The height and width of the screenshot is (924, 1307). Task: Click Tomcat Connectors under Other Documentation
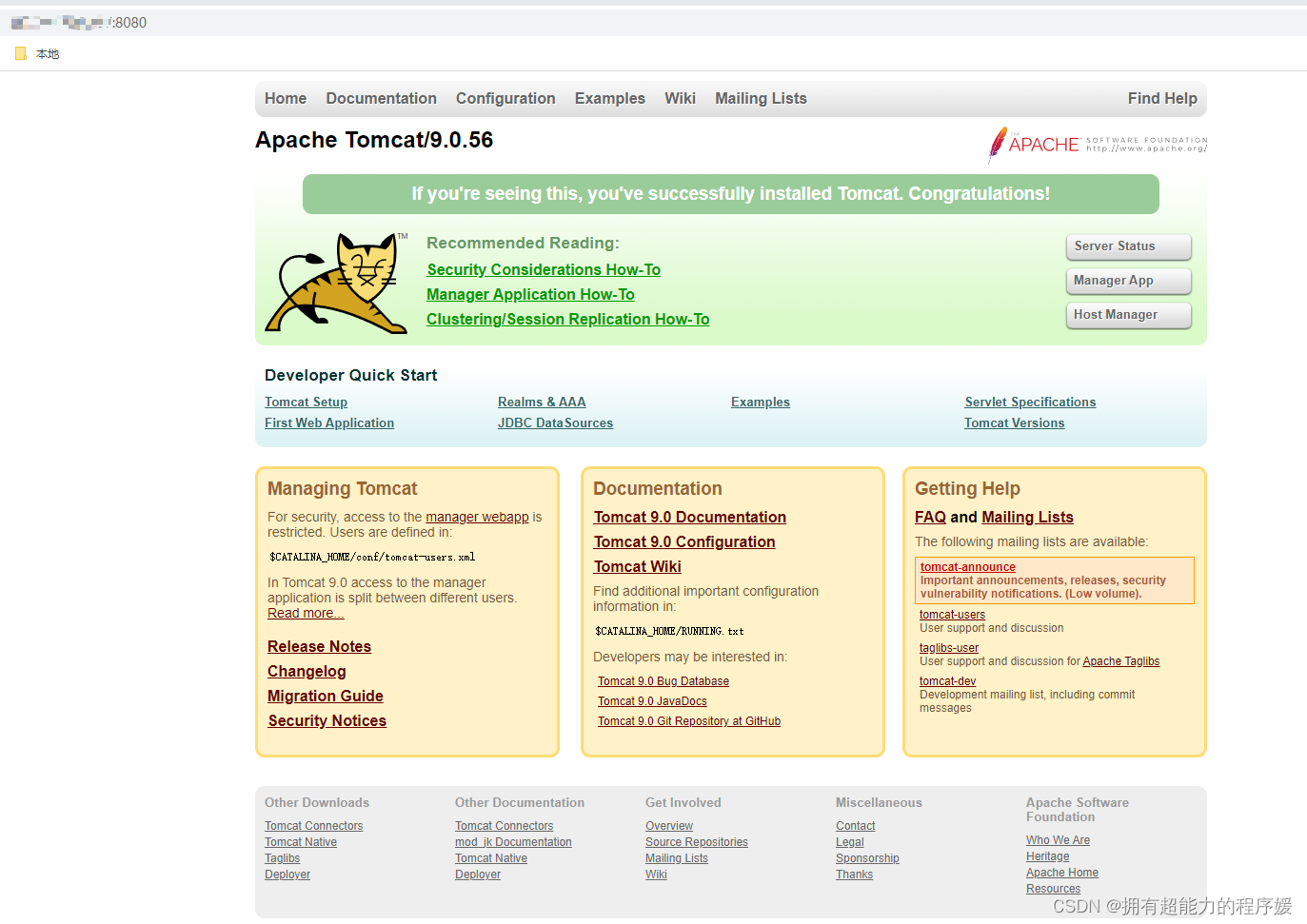(504, 826)
